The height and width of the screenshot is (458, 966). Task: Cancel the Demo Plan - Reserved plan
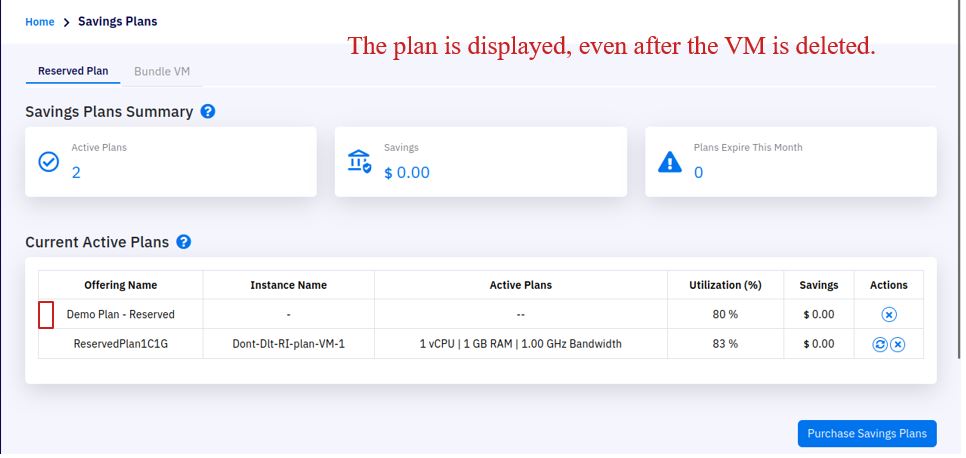tap(888, 315)
